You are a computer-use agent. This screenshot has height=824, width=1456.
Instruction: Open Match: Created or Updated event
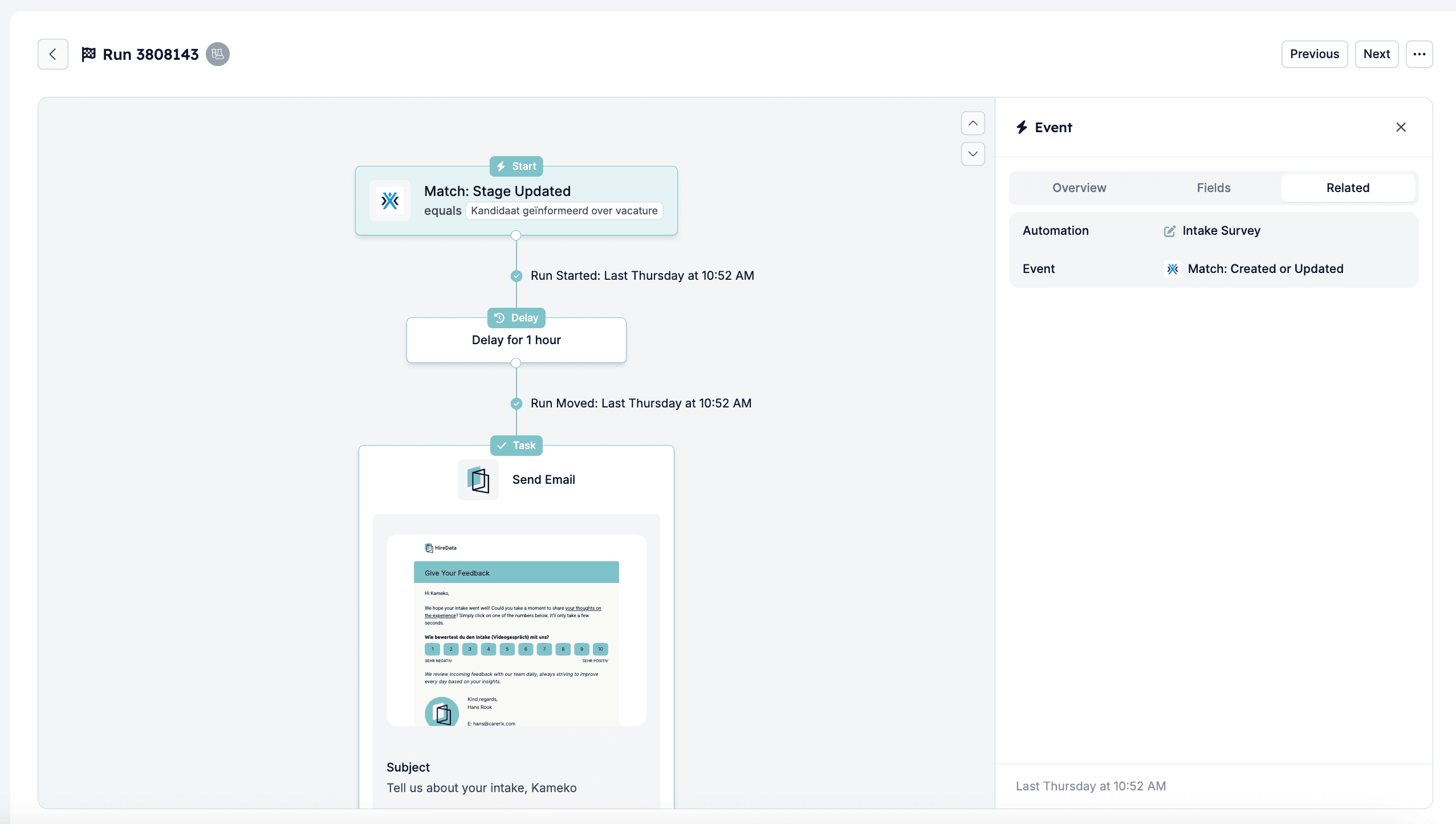pyautogui.click(x=1265, y=269)
